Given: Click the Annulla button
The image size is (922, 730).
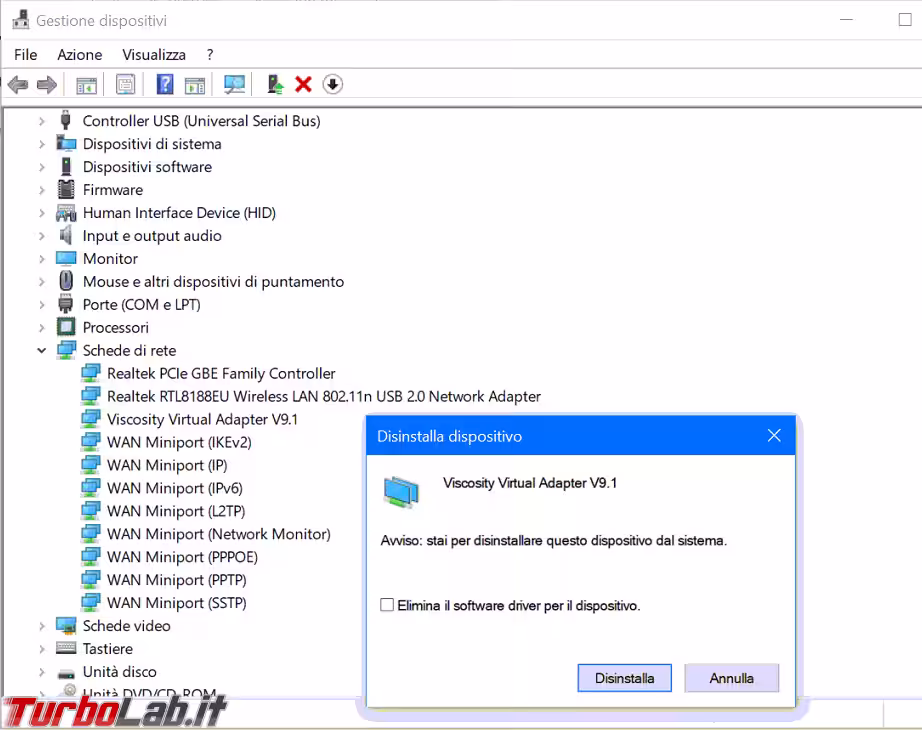Looking at the screenshot, I should pyautogui.click(x=731, y=678).
